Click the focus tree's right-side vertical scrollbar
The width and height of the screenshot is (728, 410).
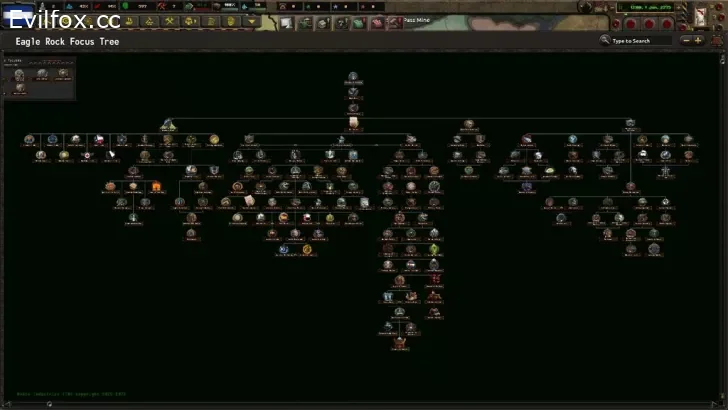723,220
